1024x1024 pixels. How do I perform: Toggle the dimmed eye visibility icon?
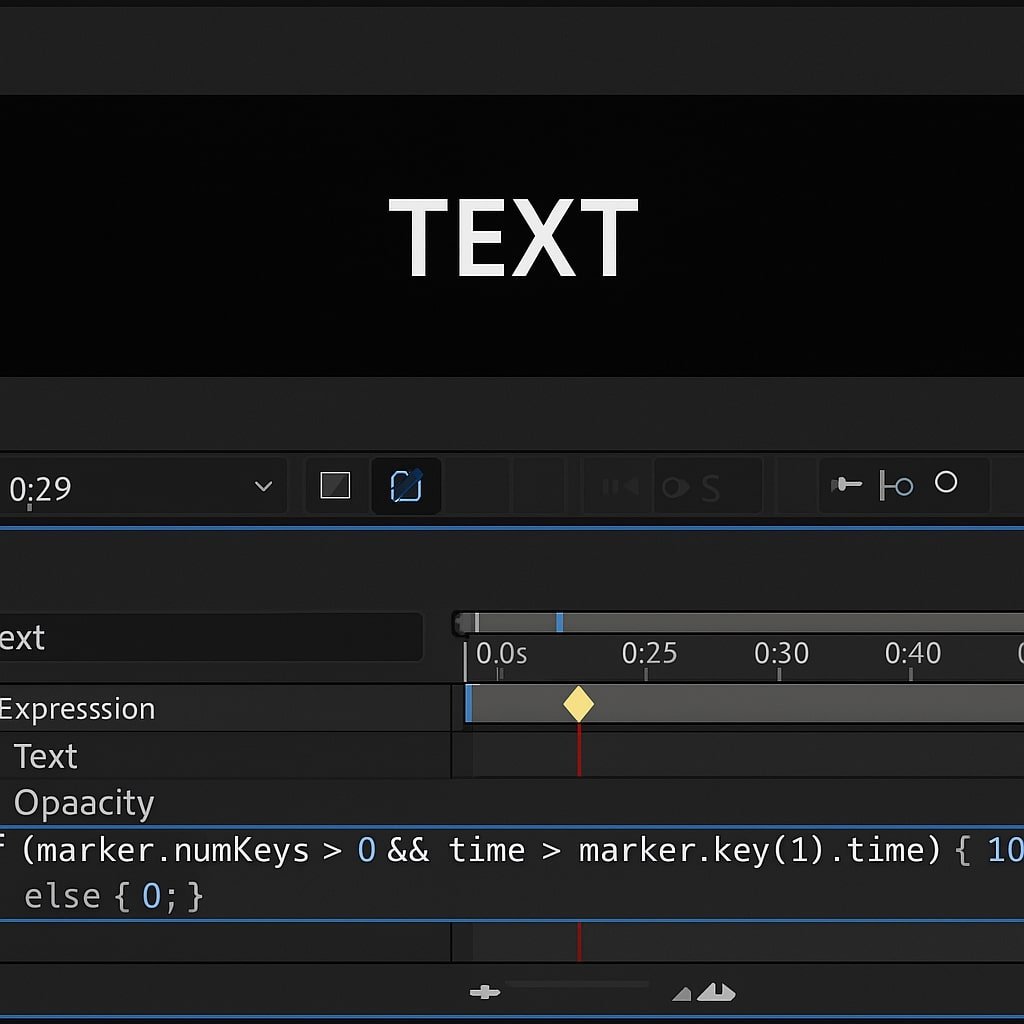point(676,488)
